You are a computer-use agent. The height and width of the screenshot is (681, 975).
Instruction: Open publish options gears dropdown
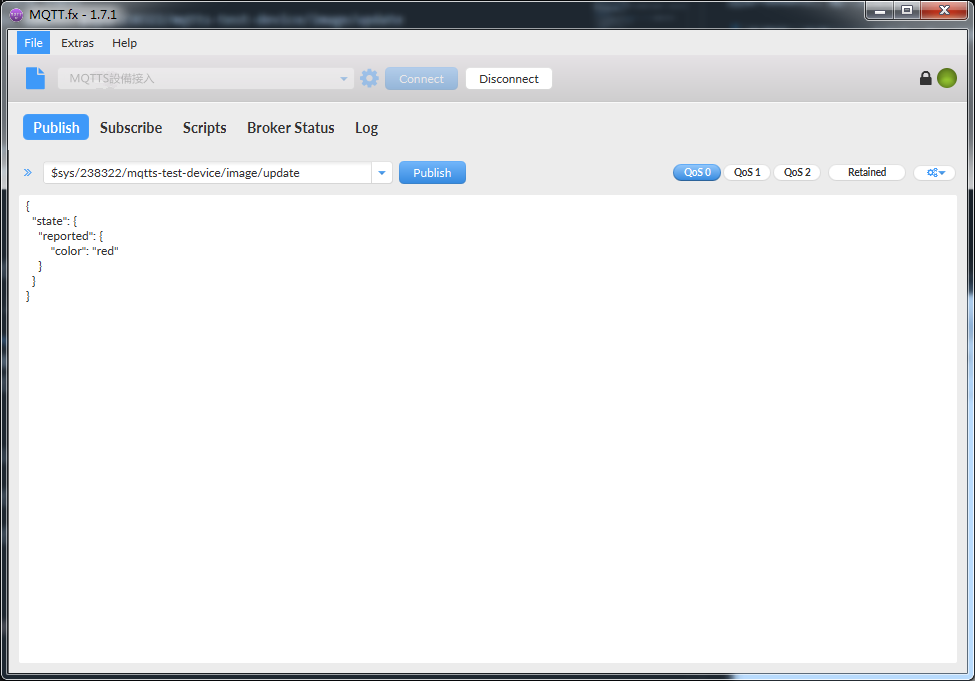tap(935, 172)
